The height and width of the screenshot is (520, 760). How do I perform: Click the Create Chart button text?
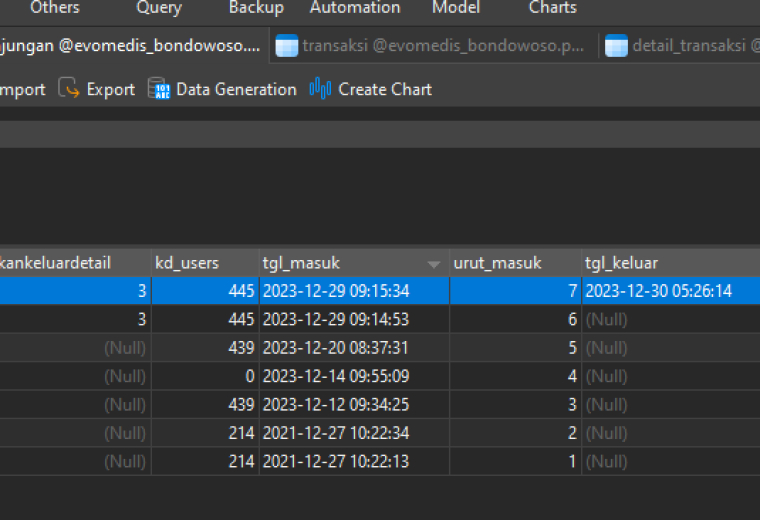[x=385, y=89]
